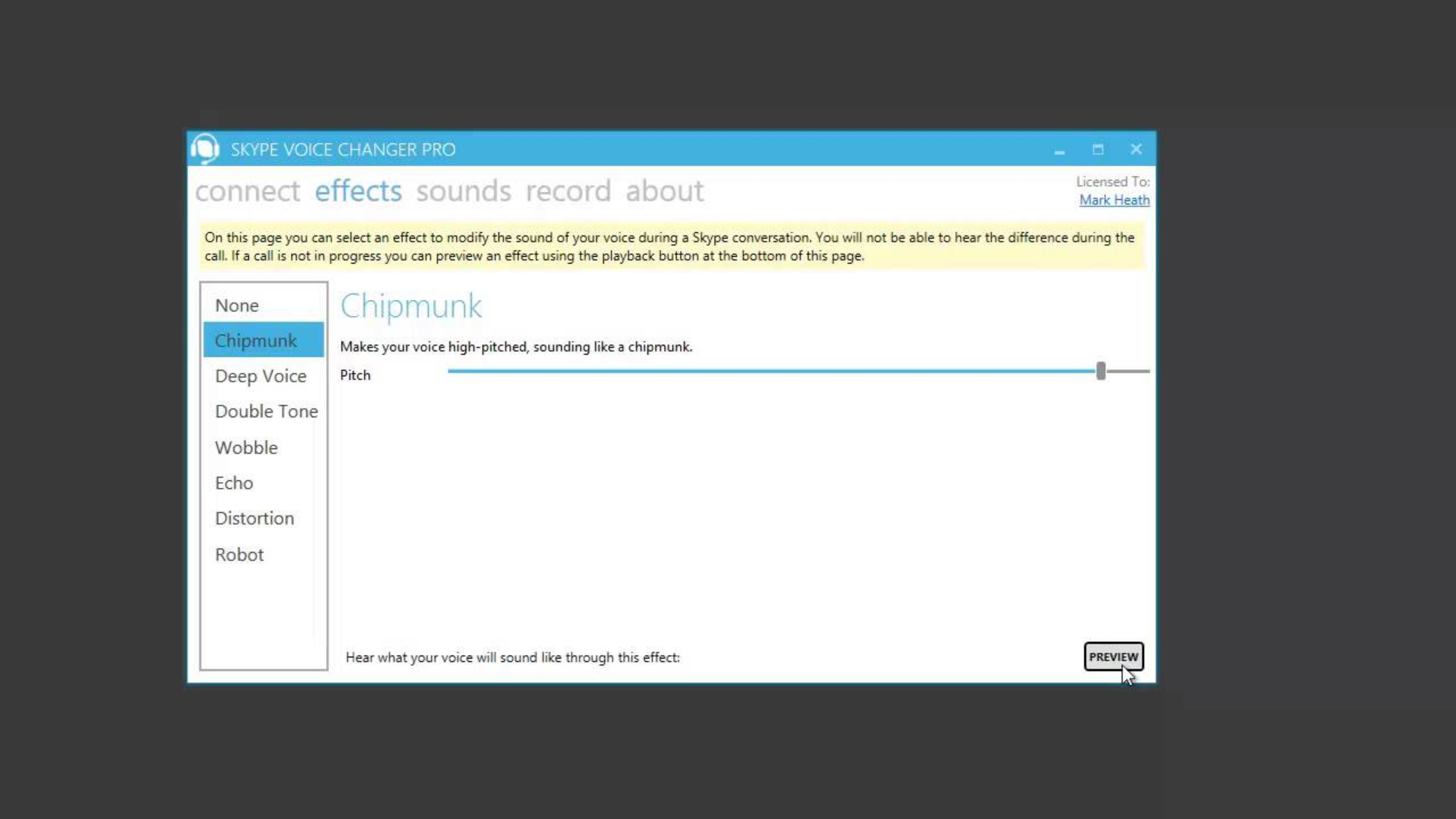Pick the Robot effect
The image size is (1456, 819).
(x=263, y=554)
